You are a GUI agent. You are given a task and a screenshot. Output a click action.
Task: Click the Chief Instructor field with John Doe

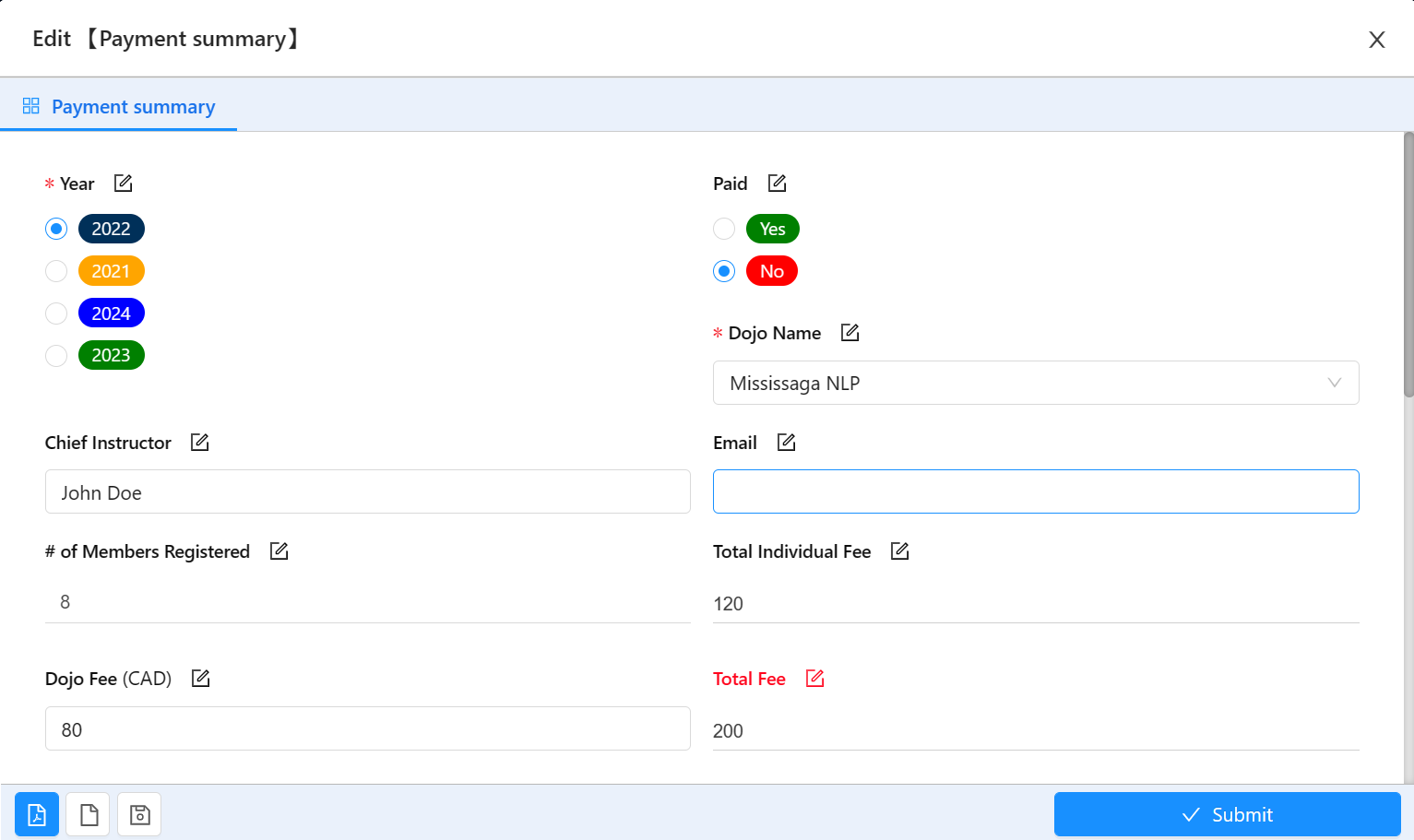368,491
